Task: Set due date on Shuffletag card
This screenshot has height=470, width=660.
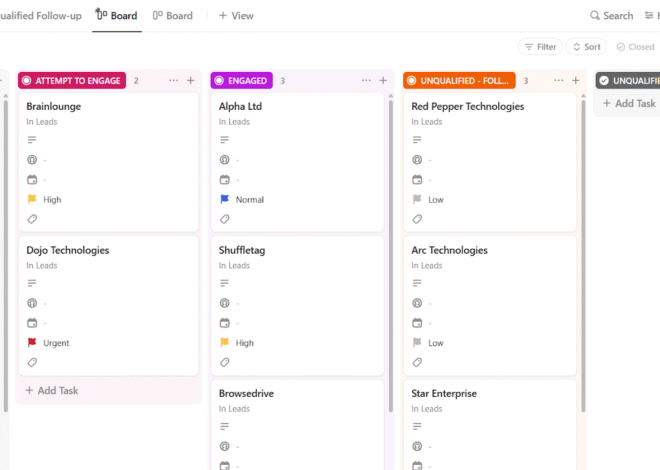Action: tap(224, 323)
